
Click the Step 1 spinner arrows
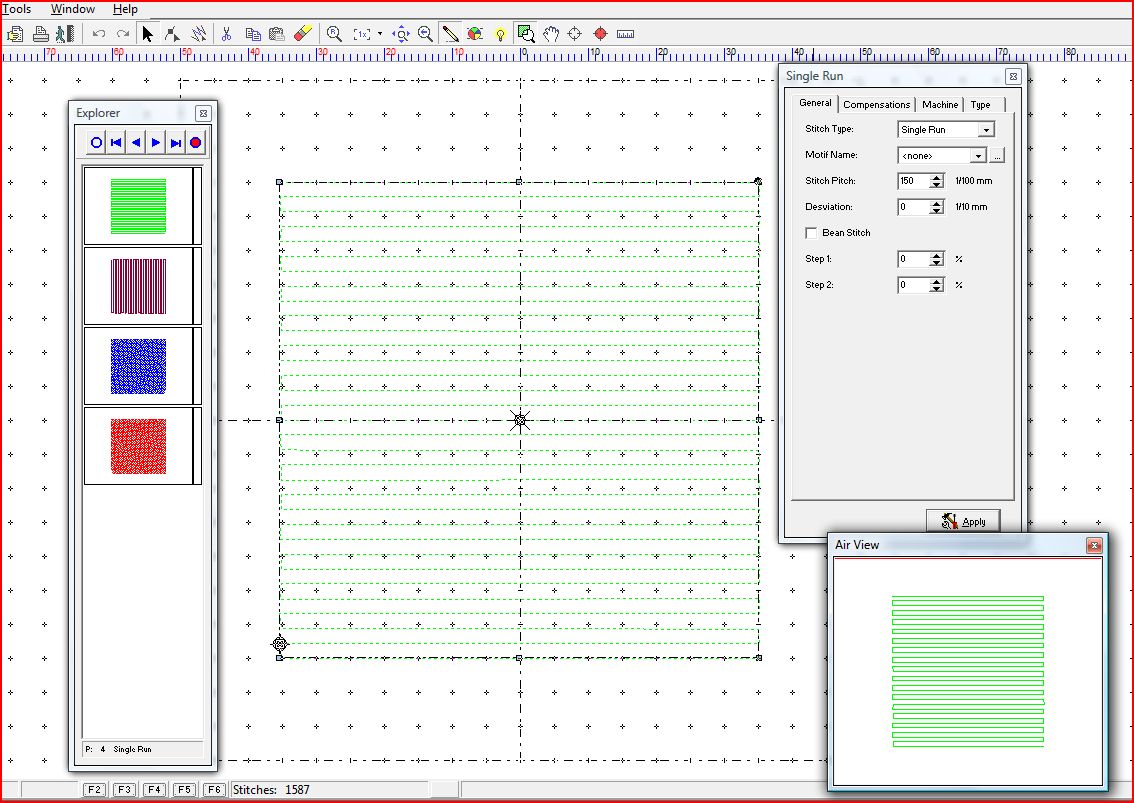[937, 260]
